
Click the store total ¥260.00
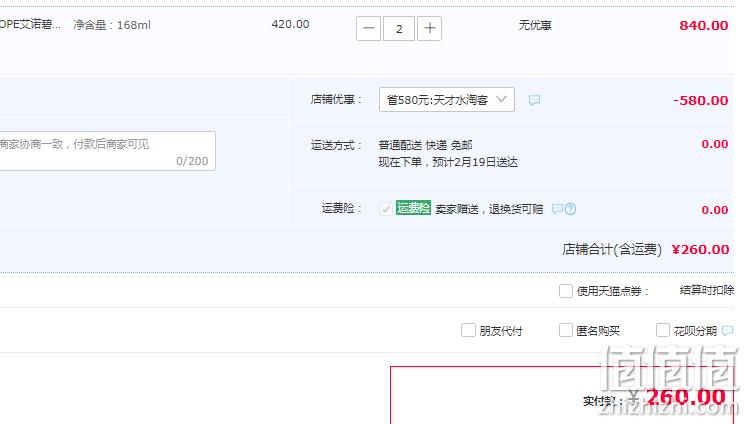[x=700, y=249]
